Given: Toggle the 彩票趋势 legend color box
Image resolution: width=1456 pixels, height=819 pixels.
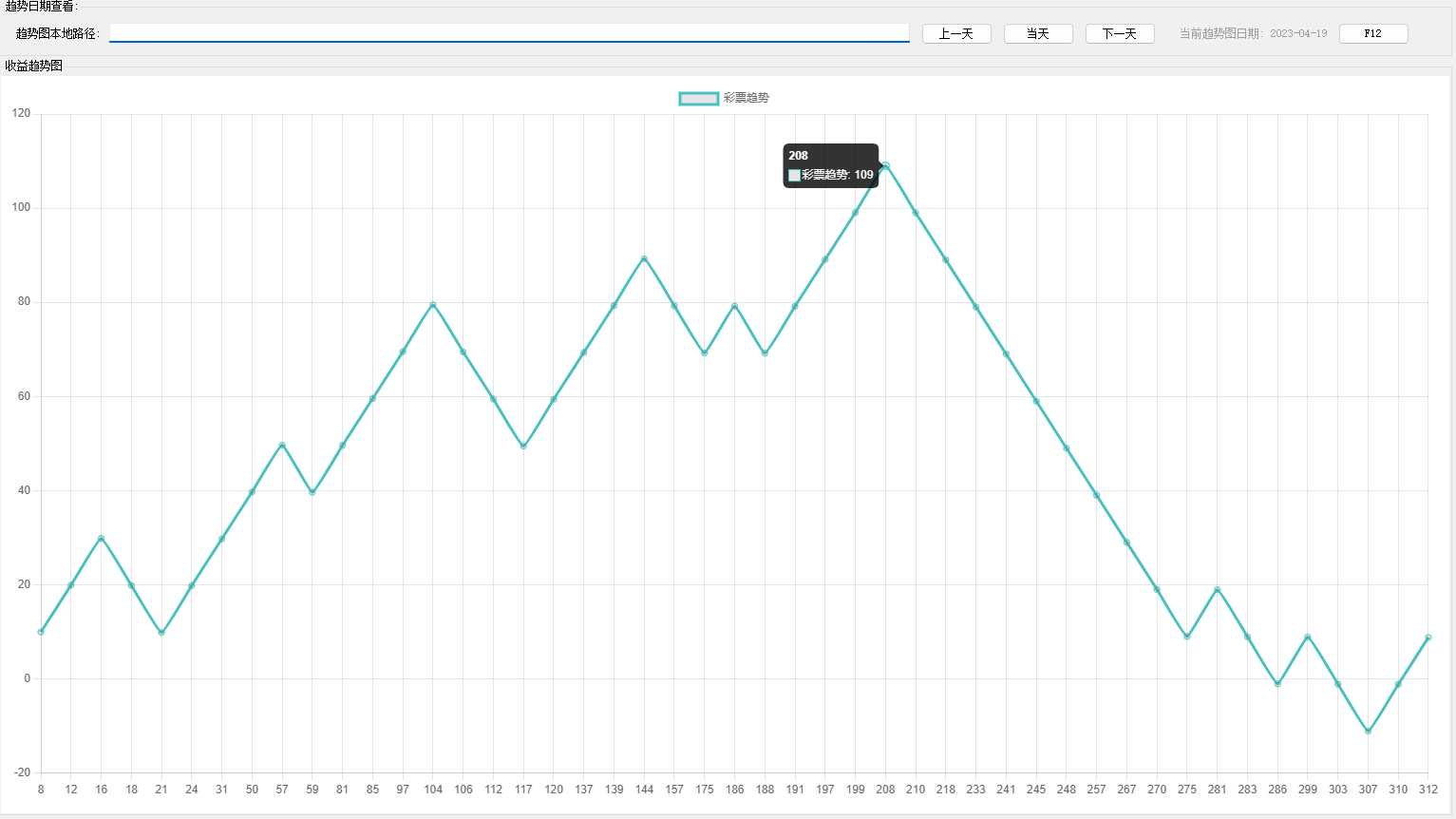Looking at the screenshot, I should tap(698, 99).
